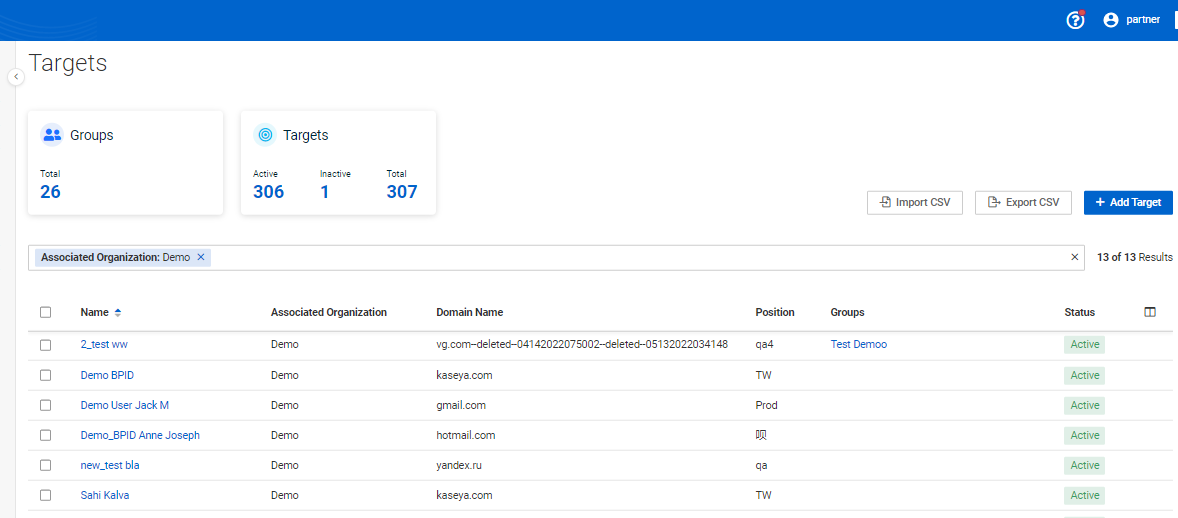Sort by Name using sort arrows
The height and width of the screenshot is (518, 1178).
[x=118, y=312]
